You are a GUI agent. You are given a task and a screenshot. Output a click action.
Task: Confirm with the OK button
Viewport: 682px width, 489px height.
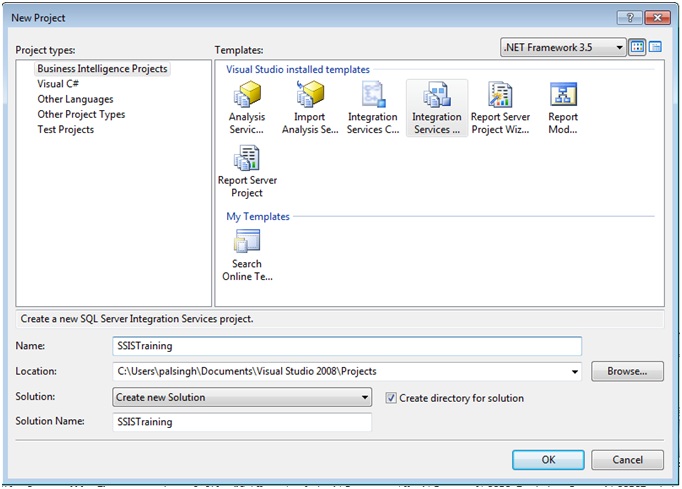click(x=548, y=460)
